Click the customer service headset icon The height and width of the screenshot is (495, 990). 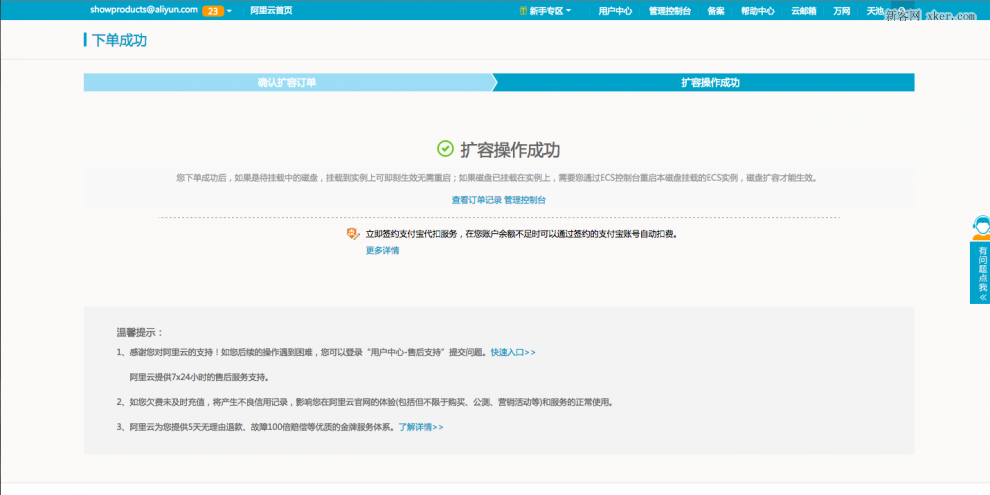tap(981, 227)
